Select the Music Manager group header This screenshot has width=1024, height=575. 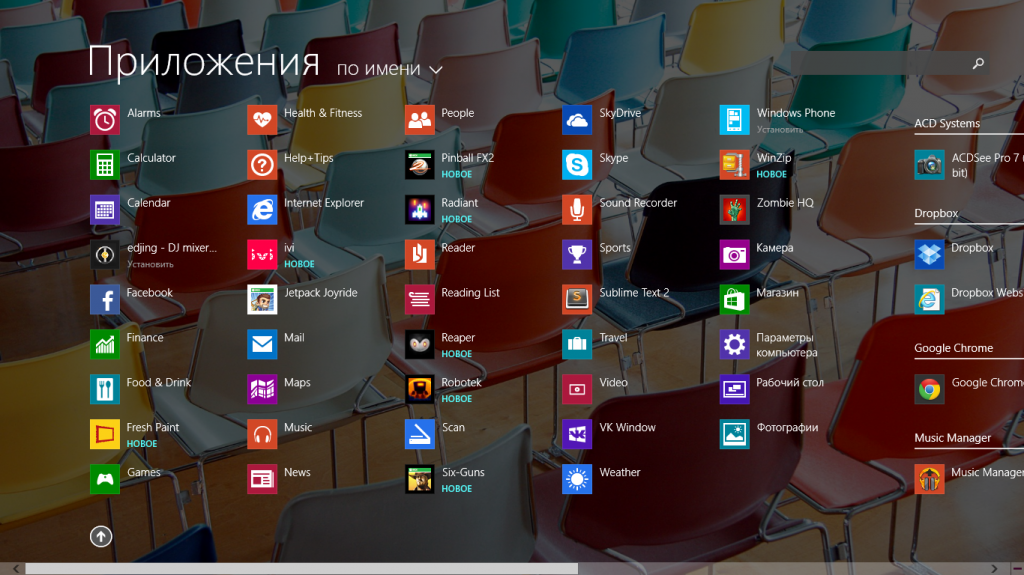(x=952, y=438)
